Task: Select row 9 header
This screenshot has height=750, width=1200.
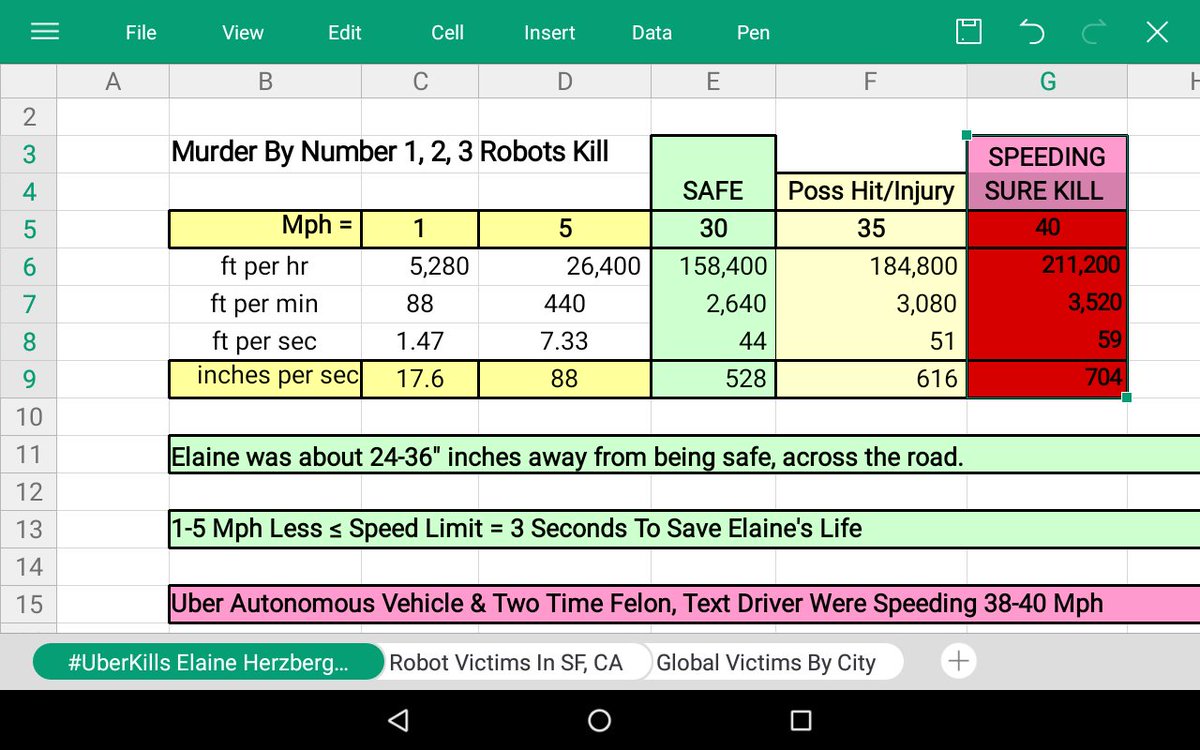Action: coord(29,379)
